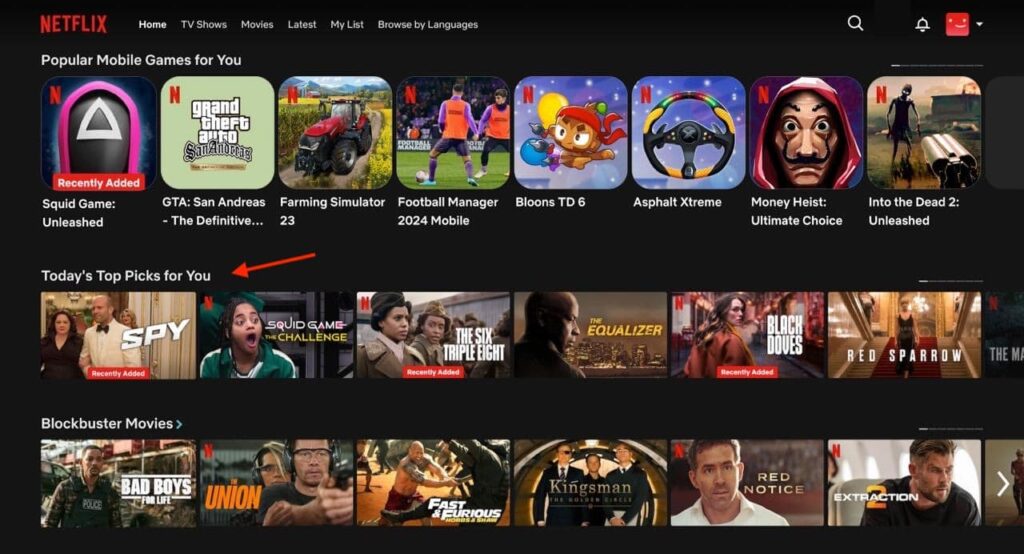Open the Union movie thumbnail
This screenshot has height=554, width=1024.
click(x=276, y=483)
